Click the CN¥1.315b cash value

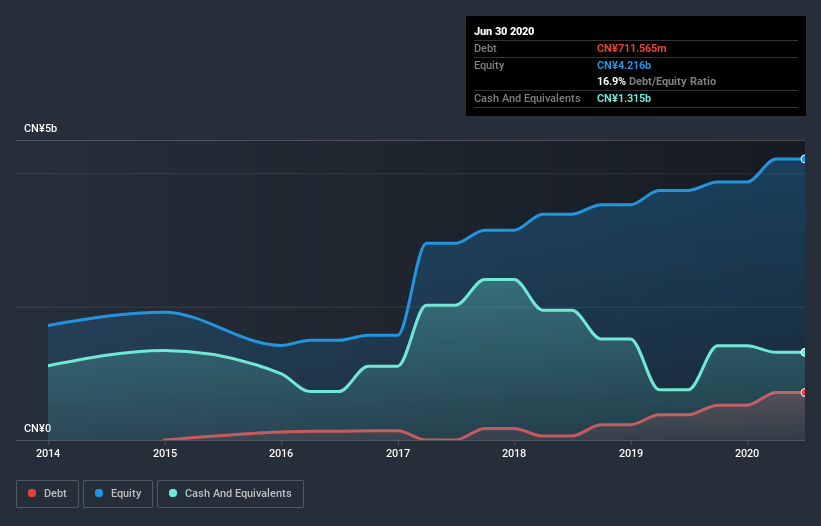pyautogui.click(x=624, y=98)
